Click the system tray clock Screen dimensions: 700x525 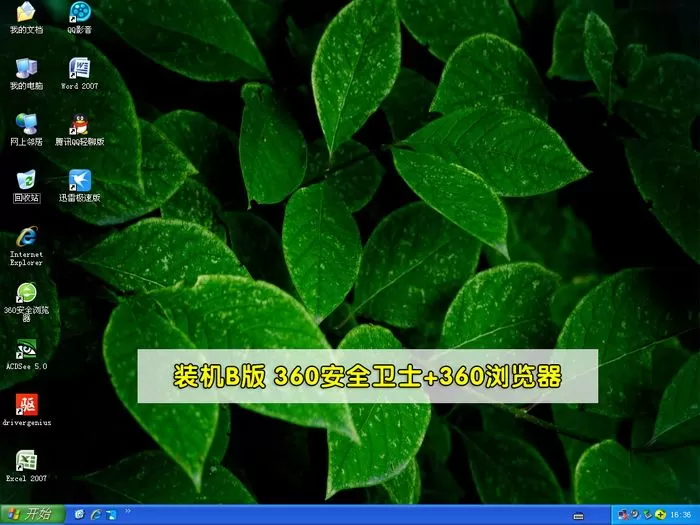point(679,514)
